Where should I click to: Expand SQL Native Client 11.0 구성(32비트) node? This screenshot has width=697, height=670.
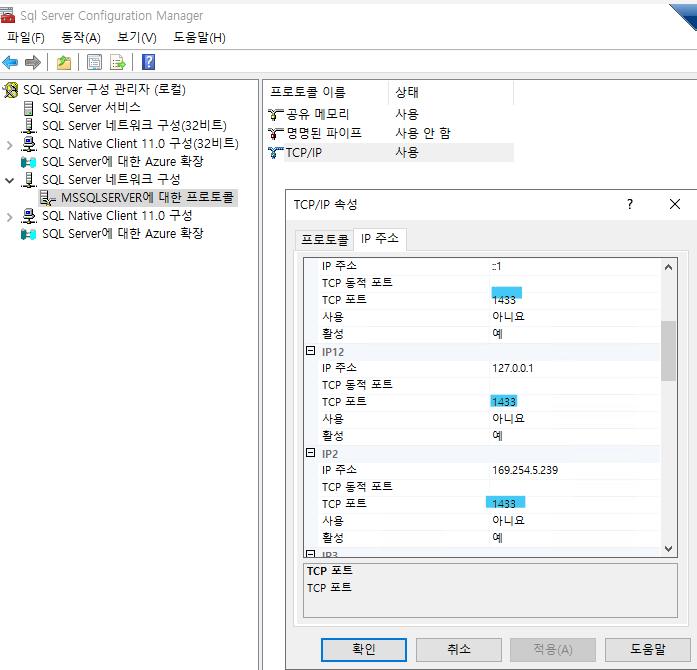[9, 145]
